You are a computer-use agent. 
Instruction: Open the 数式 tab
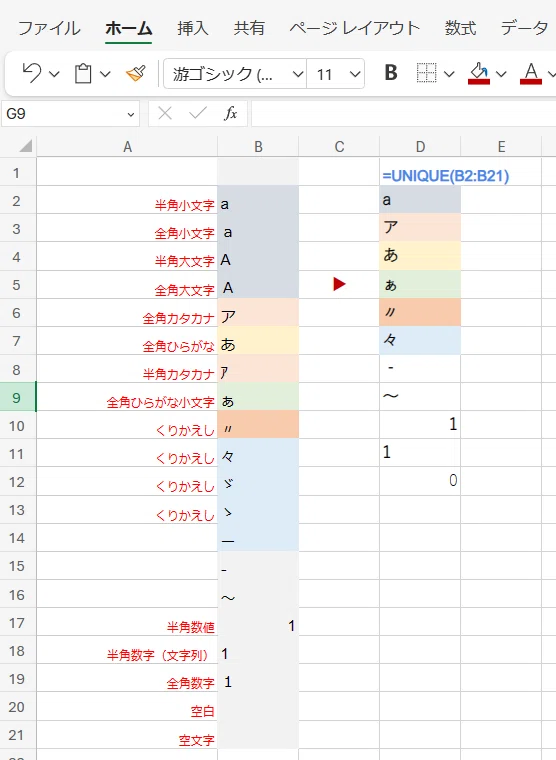point(461,28)
